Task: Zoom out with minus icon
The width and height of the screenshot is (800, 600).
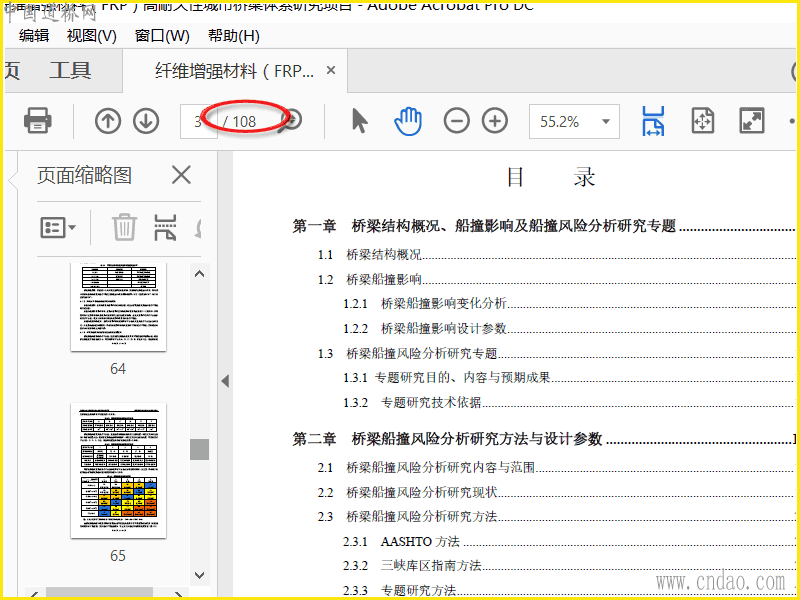Action: coord(456,121)
